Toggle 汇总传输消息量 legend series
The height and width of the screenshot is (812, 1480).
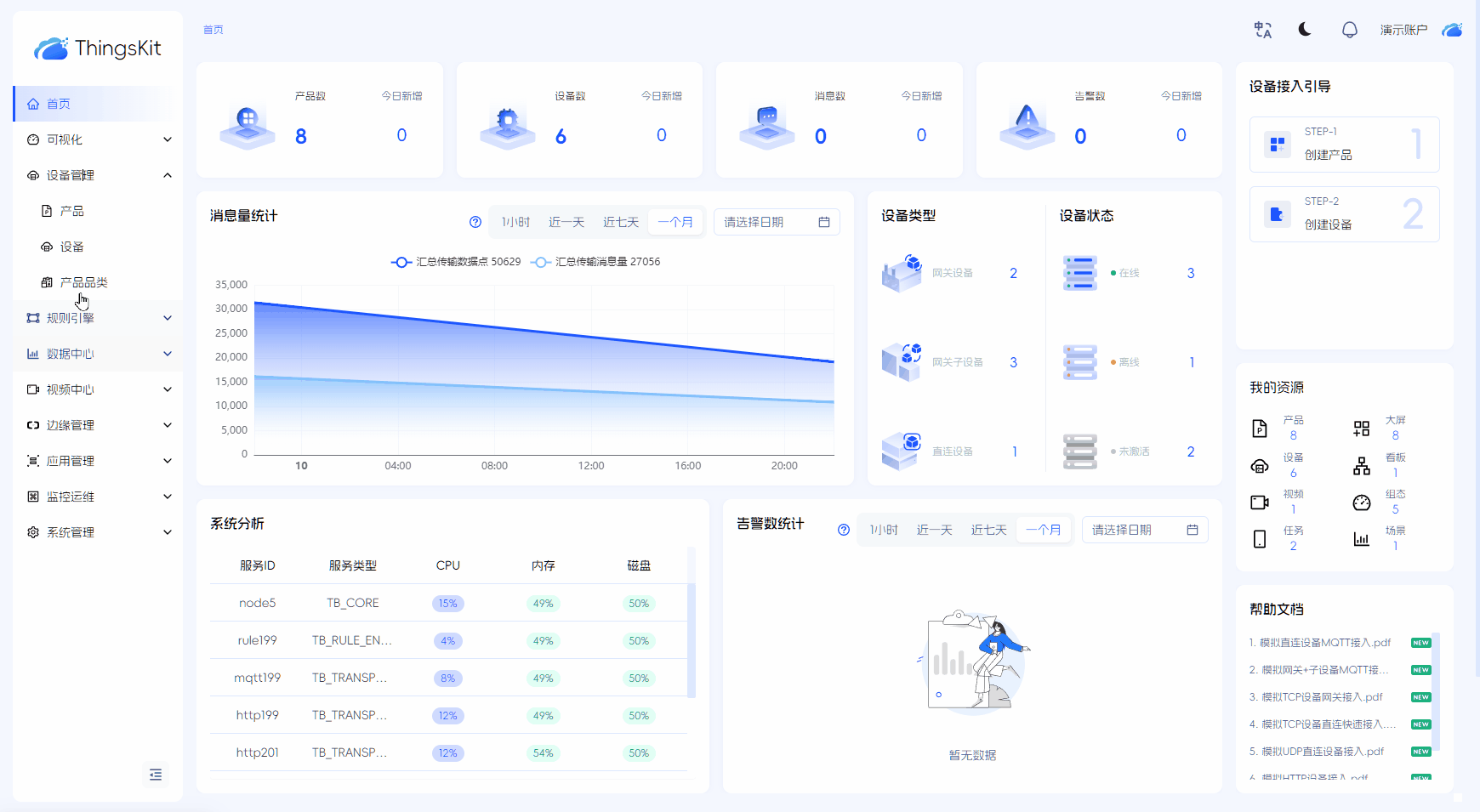(x=595, y=262)
